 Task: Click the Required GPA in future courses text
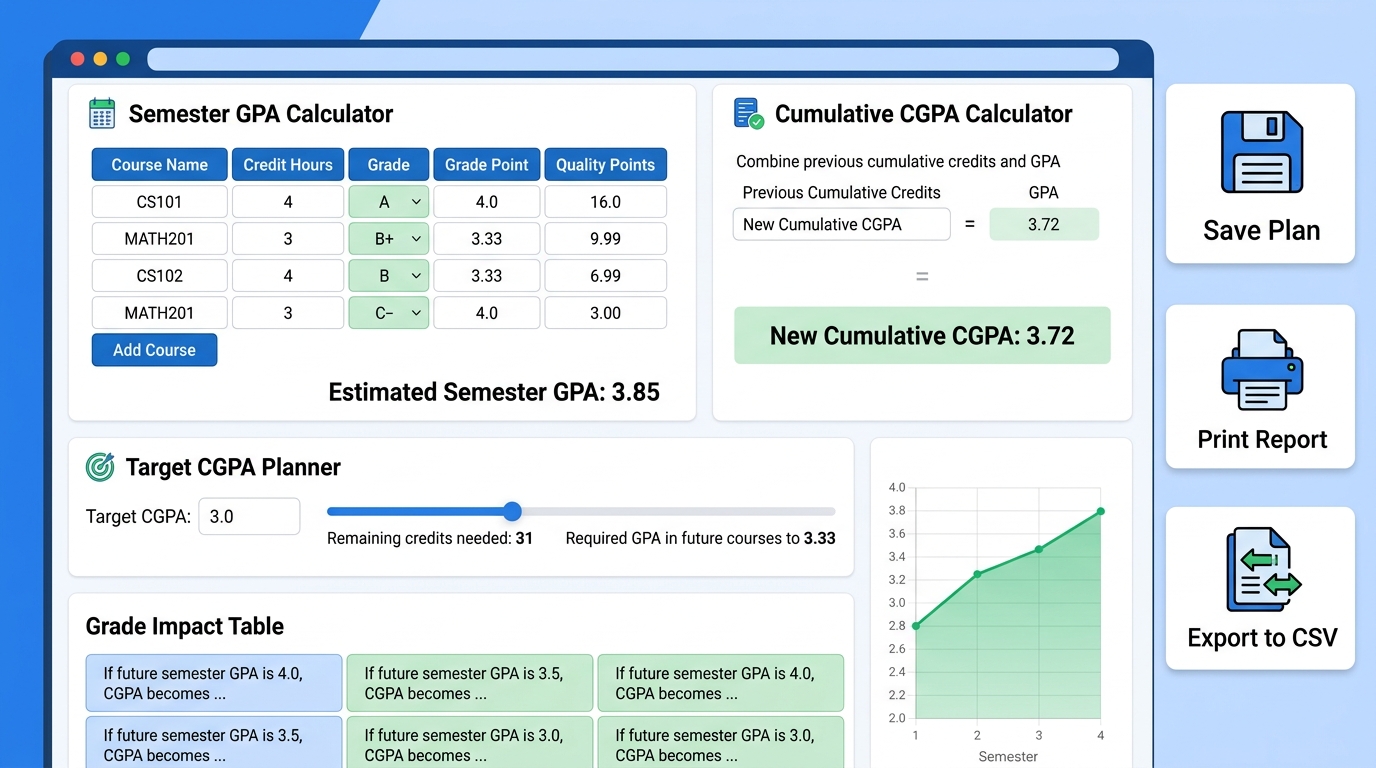(700, 538)
